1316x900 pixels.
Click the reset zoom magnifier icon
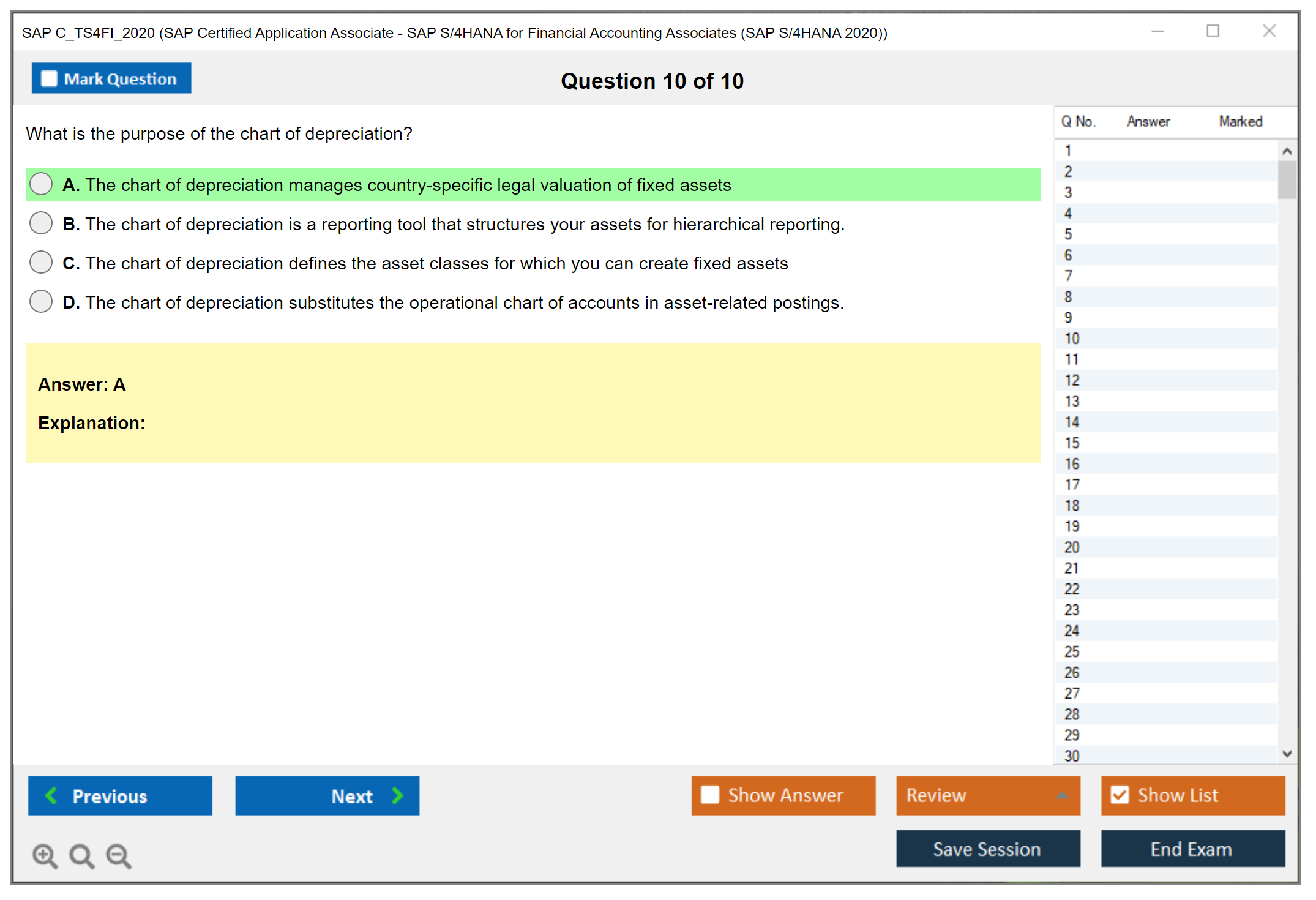click(x=81, y=855)
